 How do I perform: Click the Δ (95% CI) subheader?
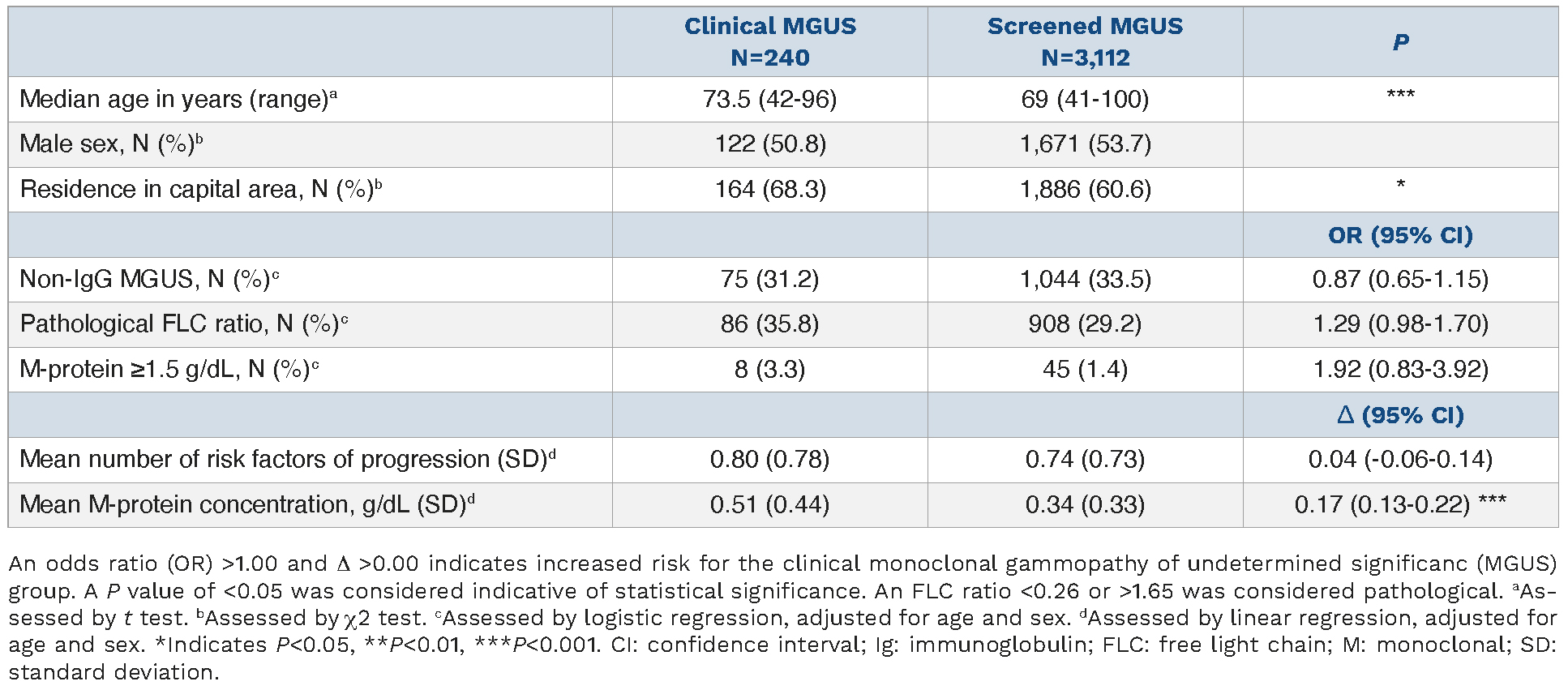pos(1400,415)
